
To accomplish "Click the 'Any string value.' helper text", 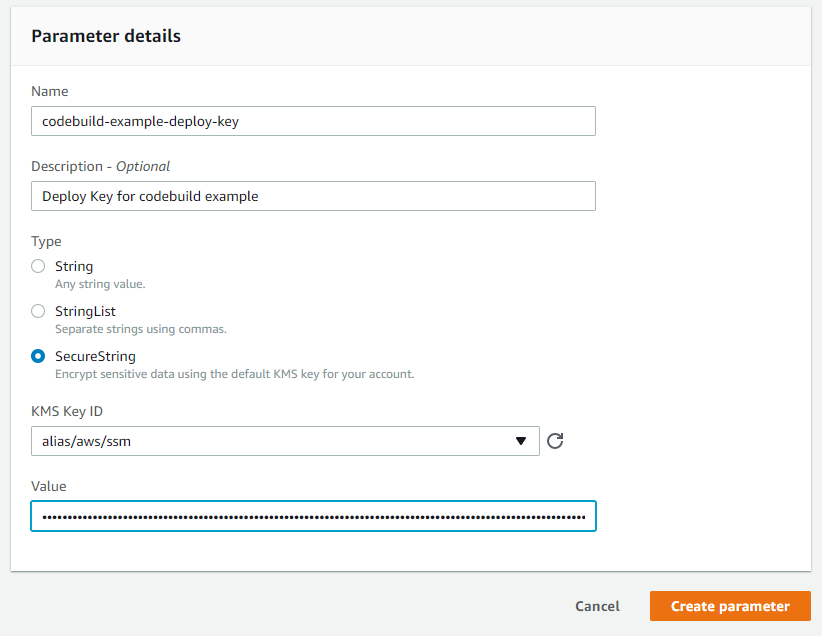I will [x=100, y=284].
